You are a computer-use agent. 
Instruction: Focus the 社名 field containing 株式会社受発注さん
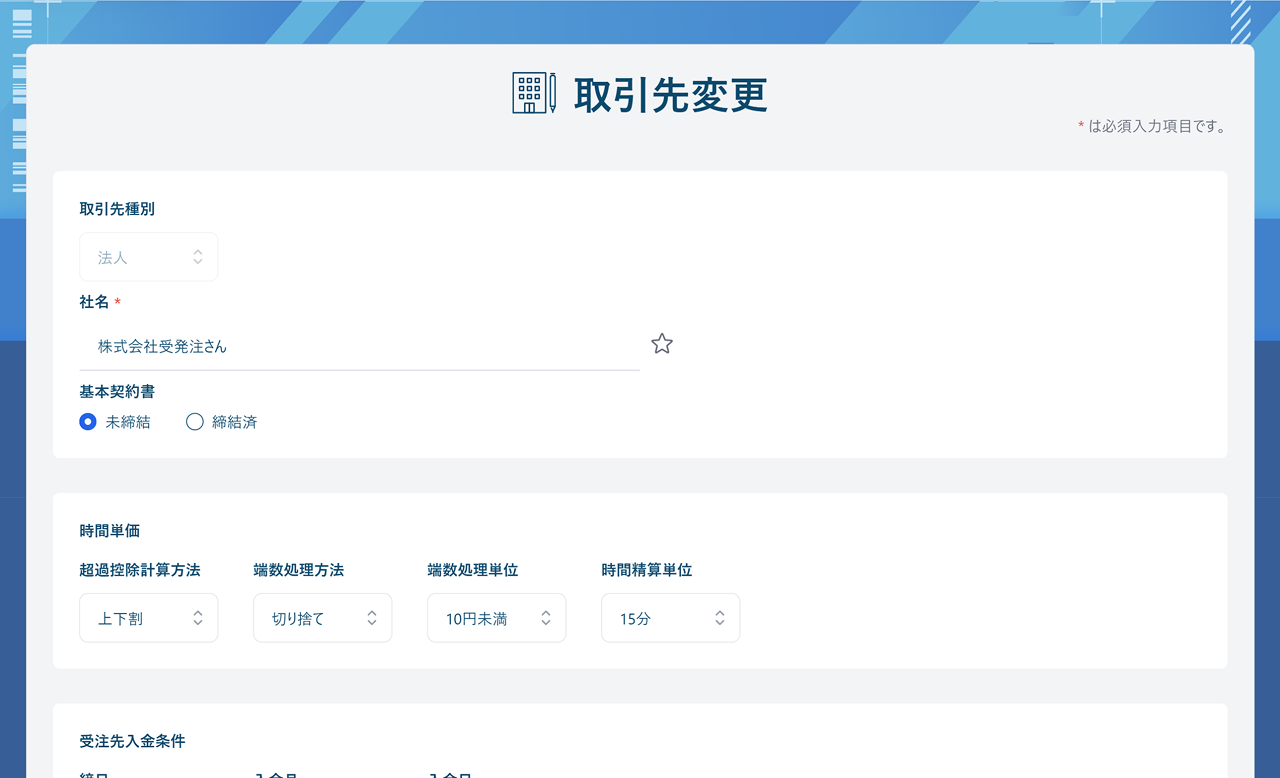[x=360, y=347]
